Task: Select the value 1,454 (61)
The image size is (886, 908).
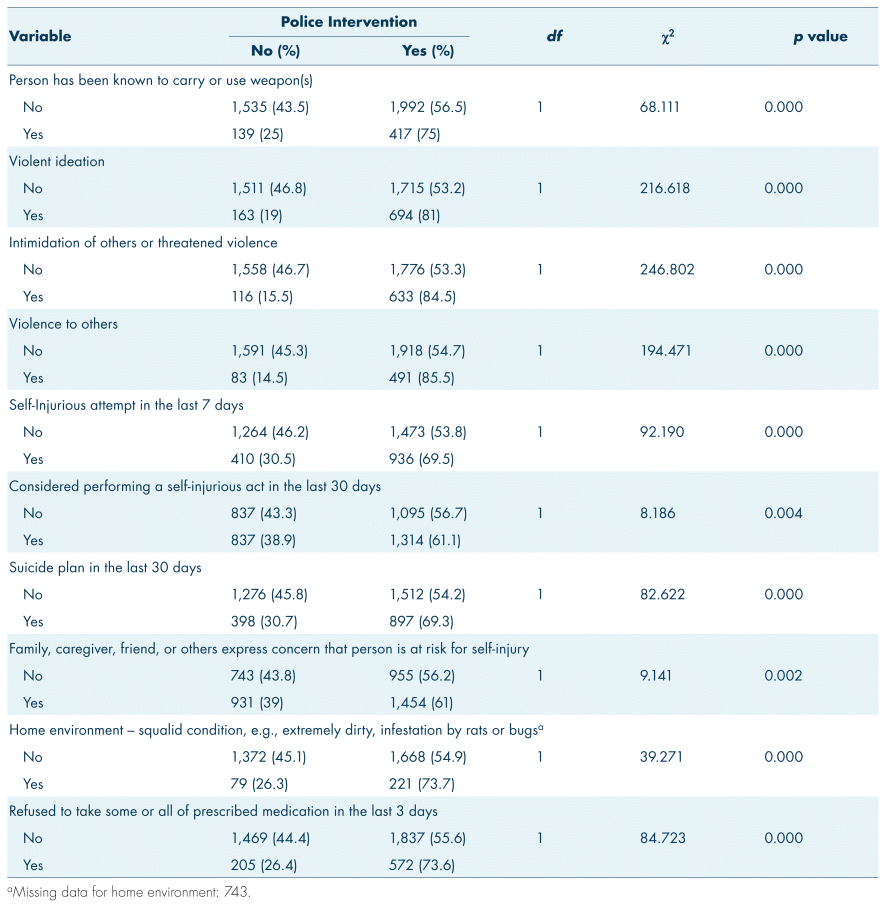Action: 421,703
